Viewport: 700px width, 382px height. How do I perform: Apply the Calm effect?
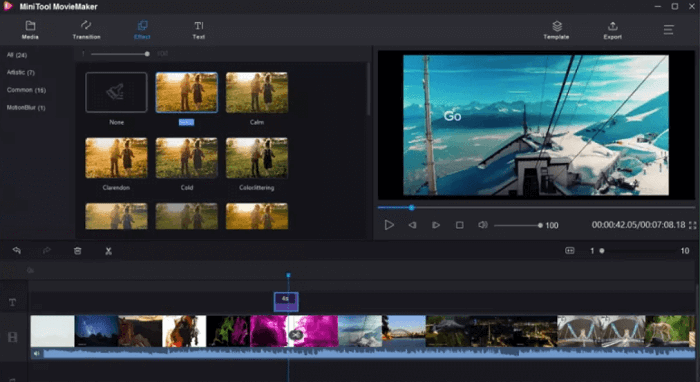tap(257, 92)
